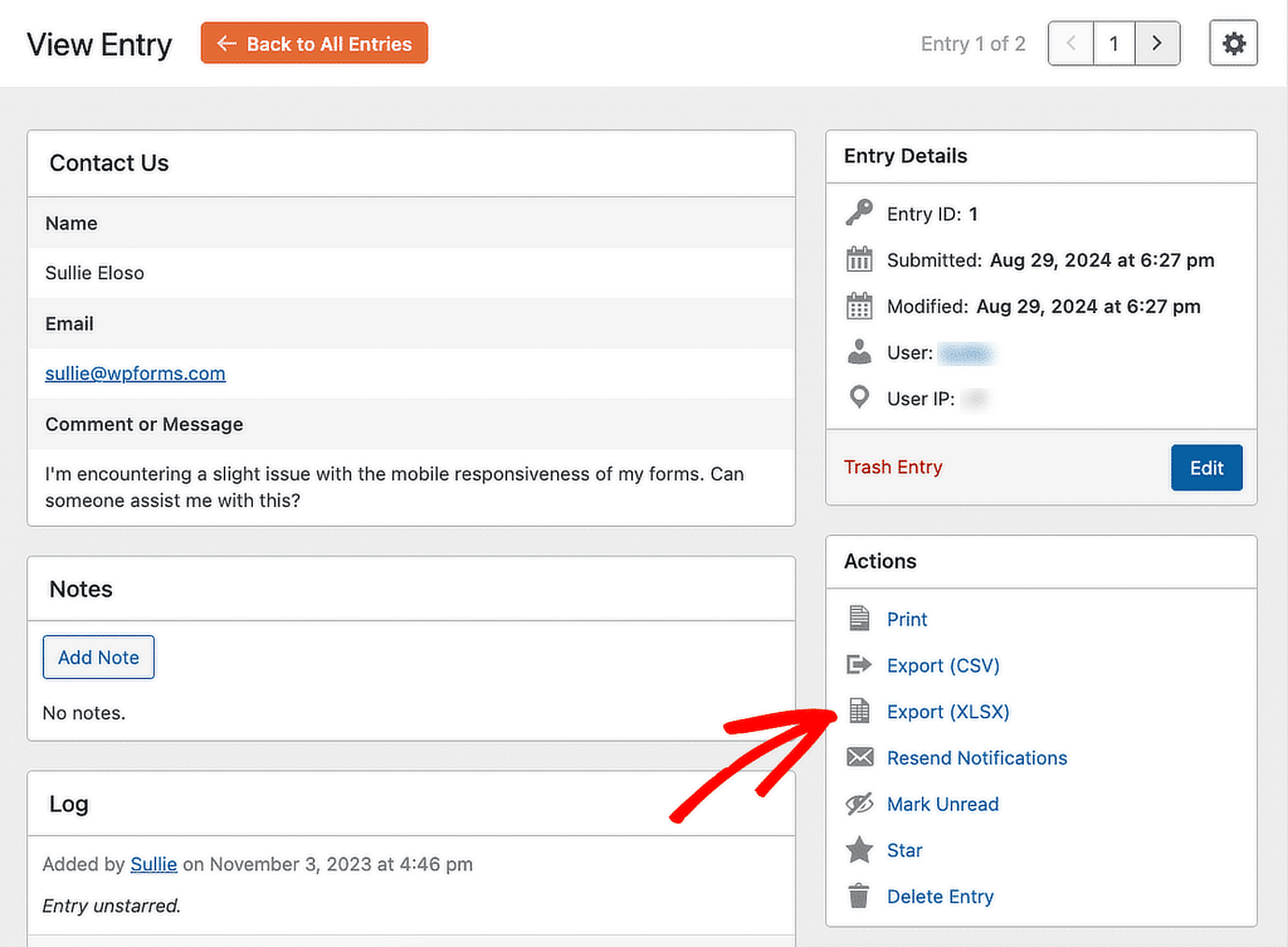The height and width of the screenshot is (947, 1288).
Task: Click the crossed-eye icon beside Mark Unread
Action: (x=859, y=804)
